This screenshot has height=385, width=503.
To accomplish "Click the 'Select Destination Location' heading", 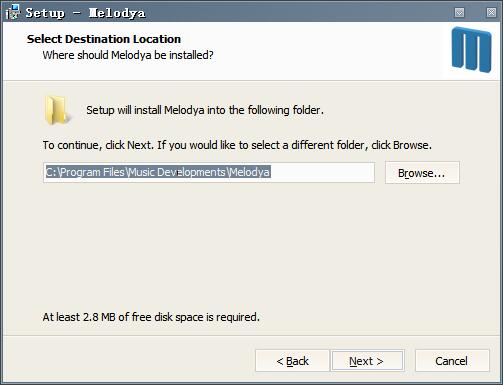I will point(104,39).
